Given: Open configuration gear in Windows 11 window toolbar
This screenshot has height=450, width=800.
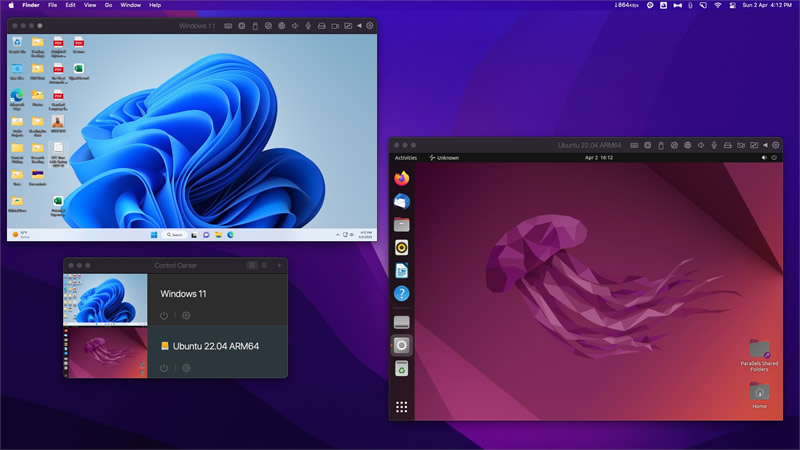Looking at the screenshot, I should 370,26.
